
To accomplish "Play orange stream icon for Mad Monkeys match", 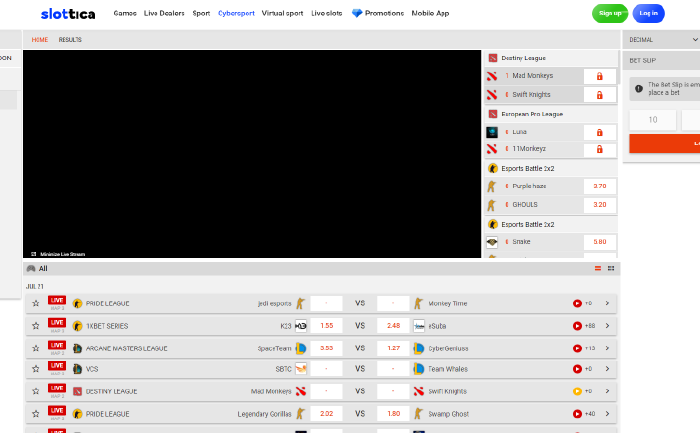I will coord(577,391).
